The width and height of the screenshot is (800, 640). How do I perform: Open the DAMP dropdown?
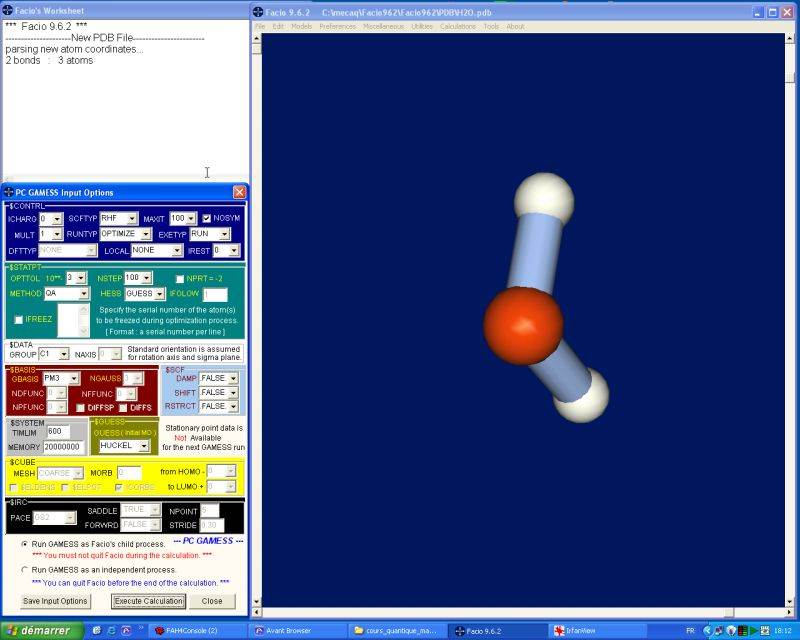click(233, 378)
